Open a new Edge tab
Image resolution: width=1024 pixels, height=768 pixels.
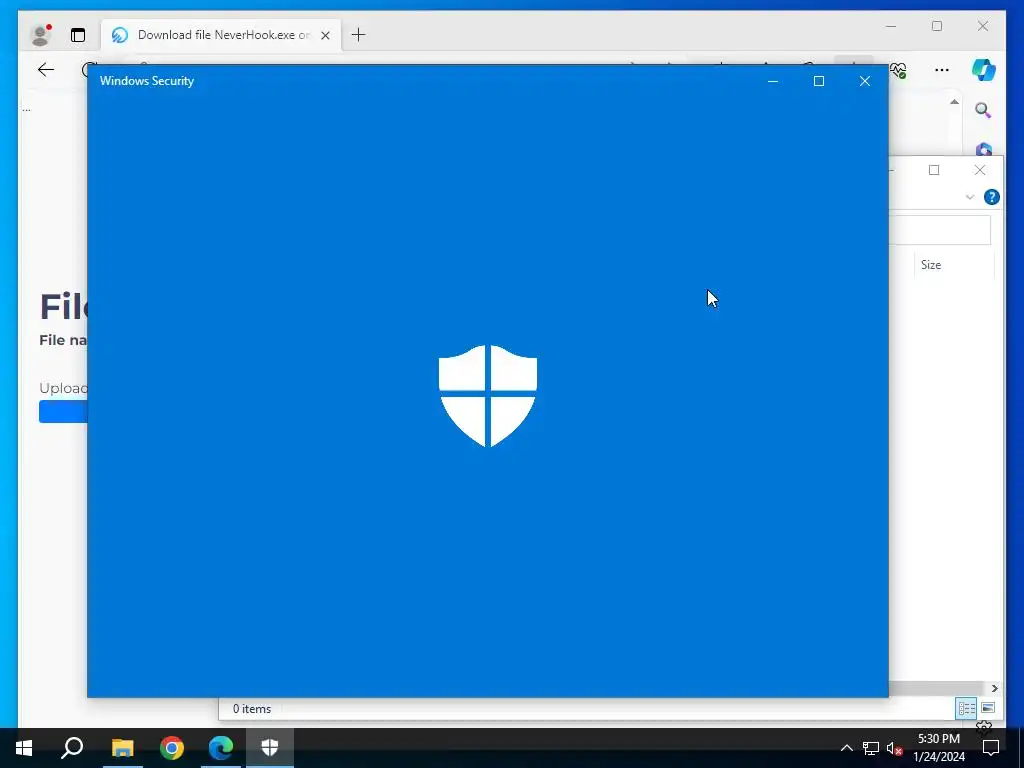click(x=359, y=35)
